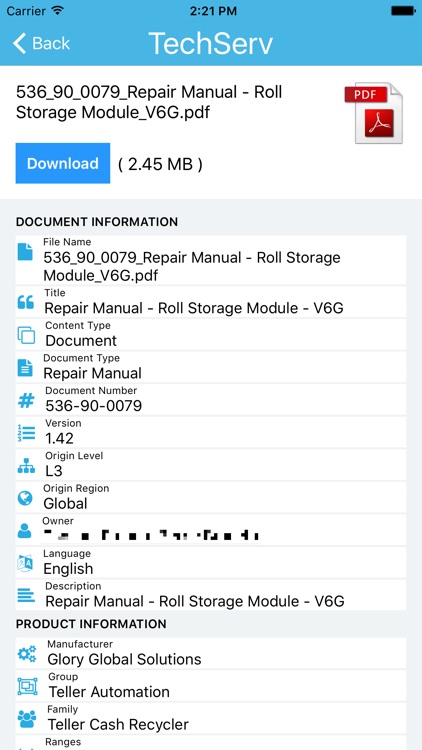This screenshot has width=422, height=750.
Task: Tap the status bar time 2:21 PM
Action: [x=213, y=11]
